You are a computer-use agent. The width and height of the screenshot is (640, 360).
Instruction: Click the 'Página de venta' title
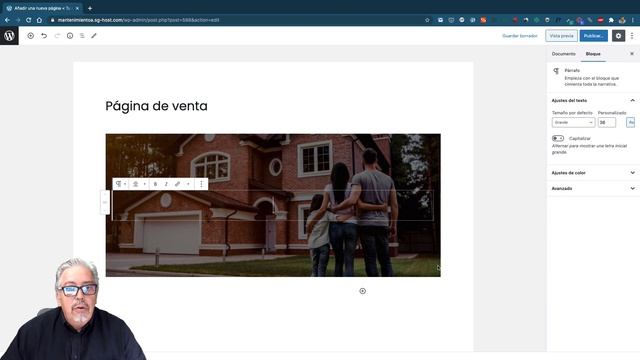[156, 106]
